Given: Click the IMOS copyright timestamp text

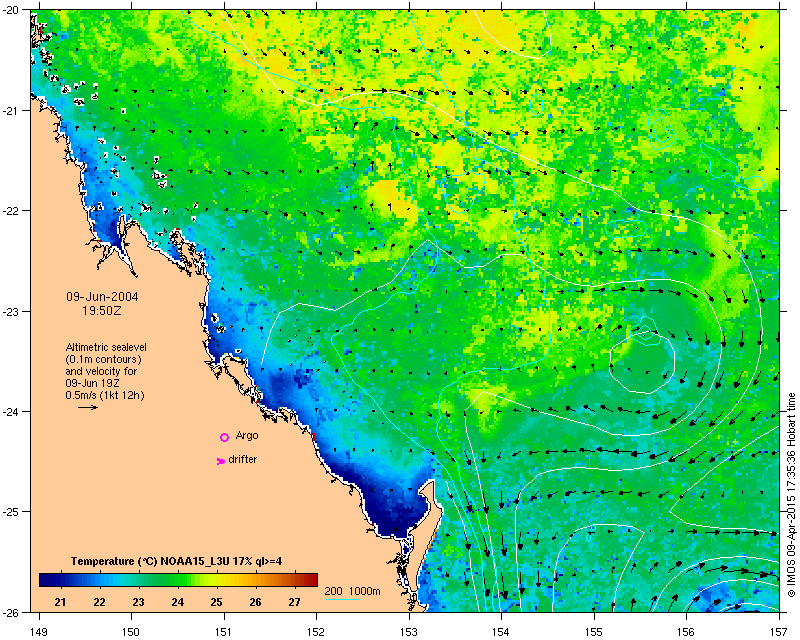Looking at the screenshot, I should coord(791,494).
